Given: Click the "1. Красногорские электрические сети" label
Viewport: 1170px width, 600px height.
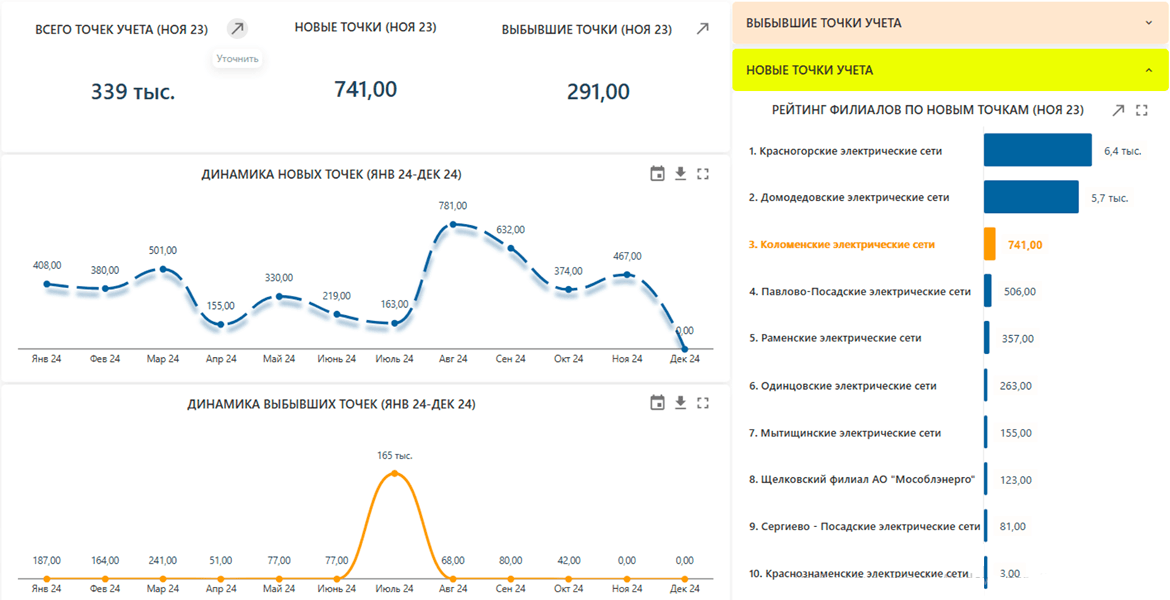Looking at the screenshot, I should (845, 151).
